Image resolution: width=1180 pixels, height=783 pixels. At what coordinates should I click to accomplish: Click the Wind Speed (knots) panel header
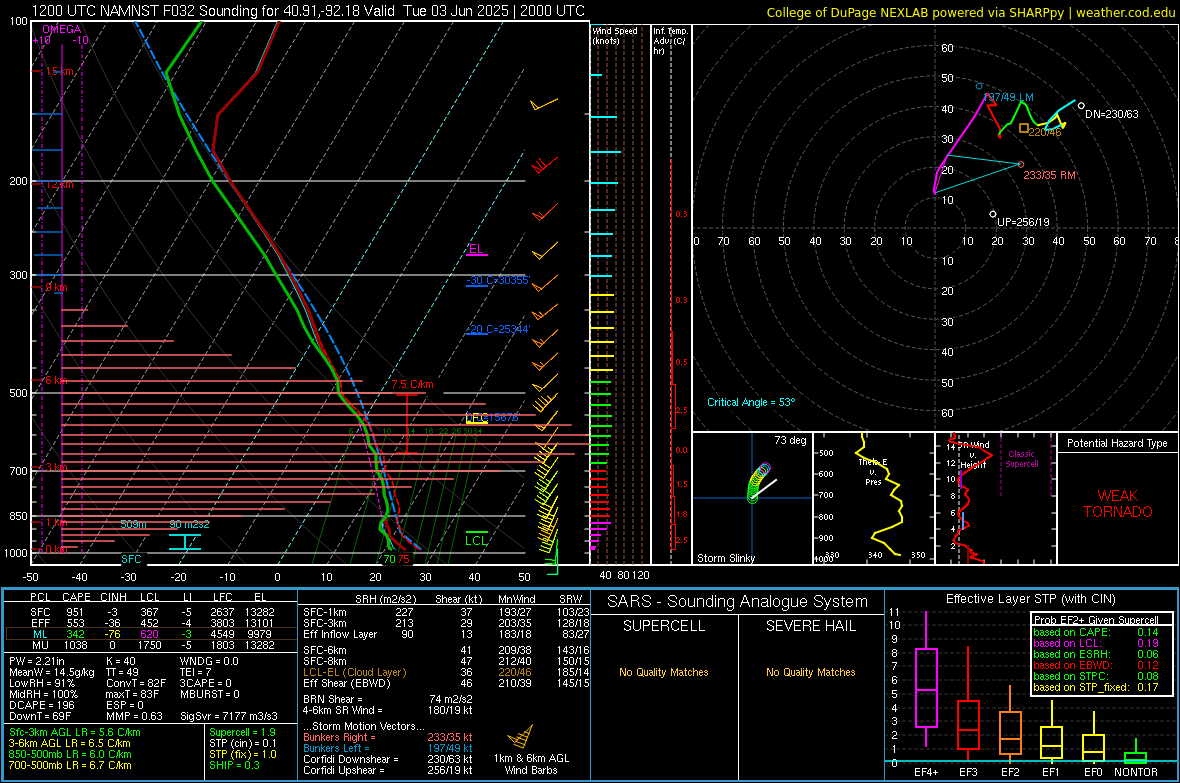pyautogui.click(x=615, y=35)
